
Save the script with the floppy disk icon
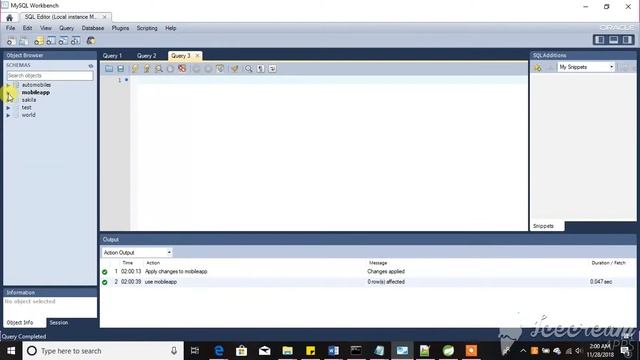[120, 69]
